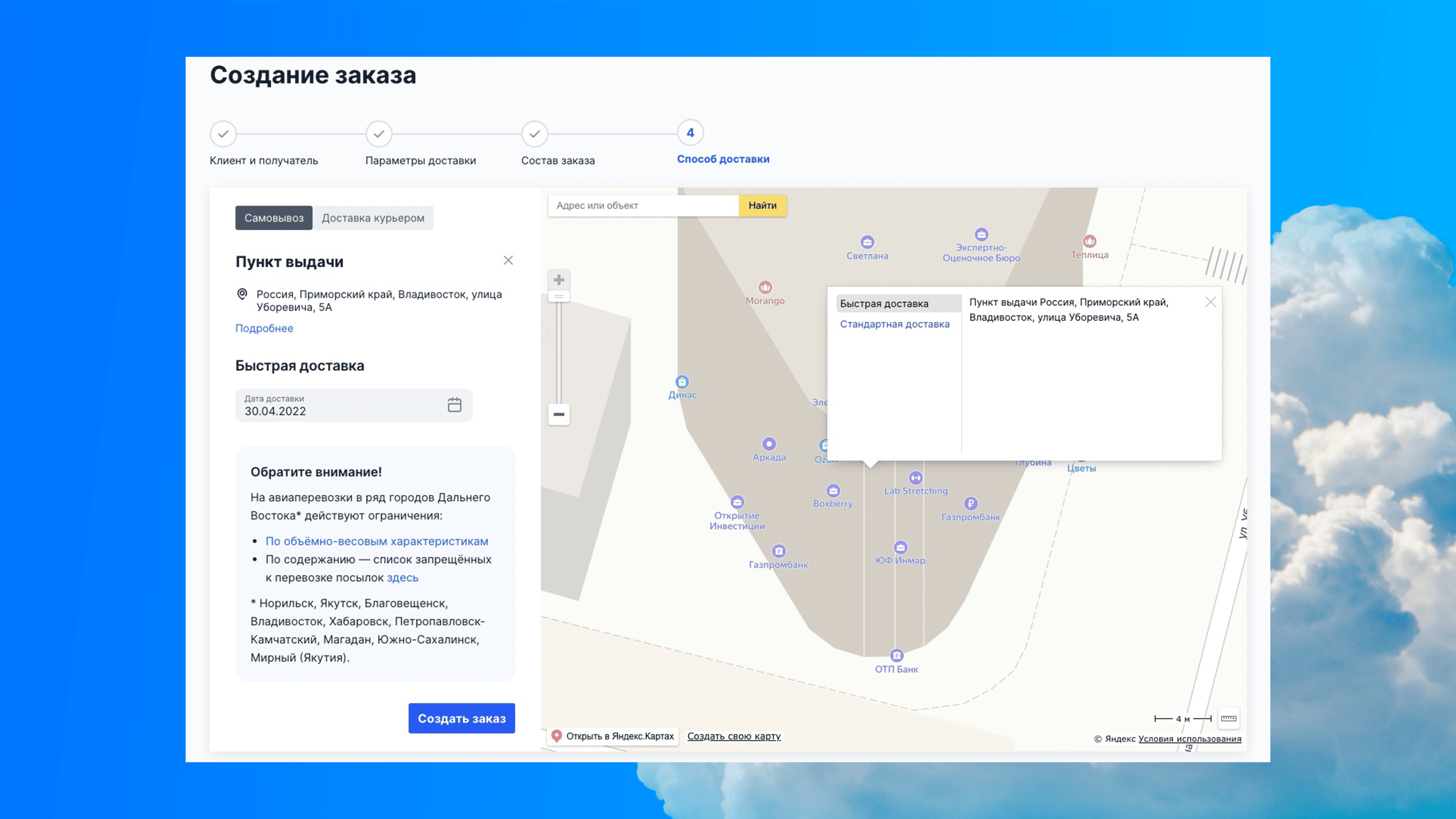This screenshot has height=819, width=1456.
Task: Switch to Доставка курьером mode
Action: [373, 218]
